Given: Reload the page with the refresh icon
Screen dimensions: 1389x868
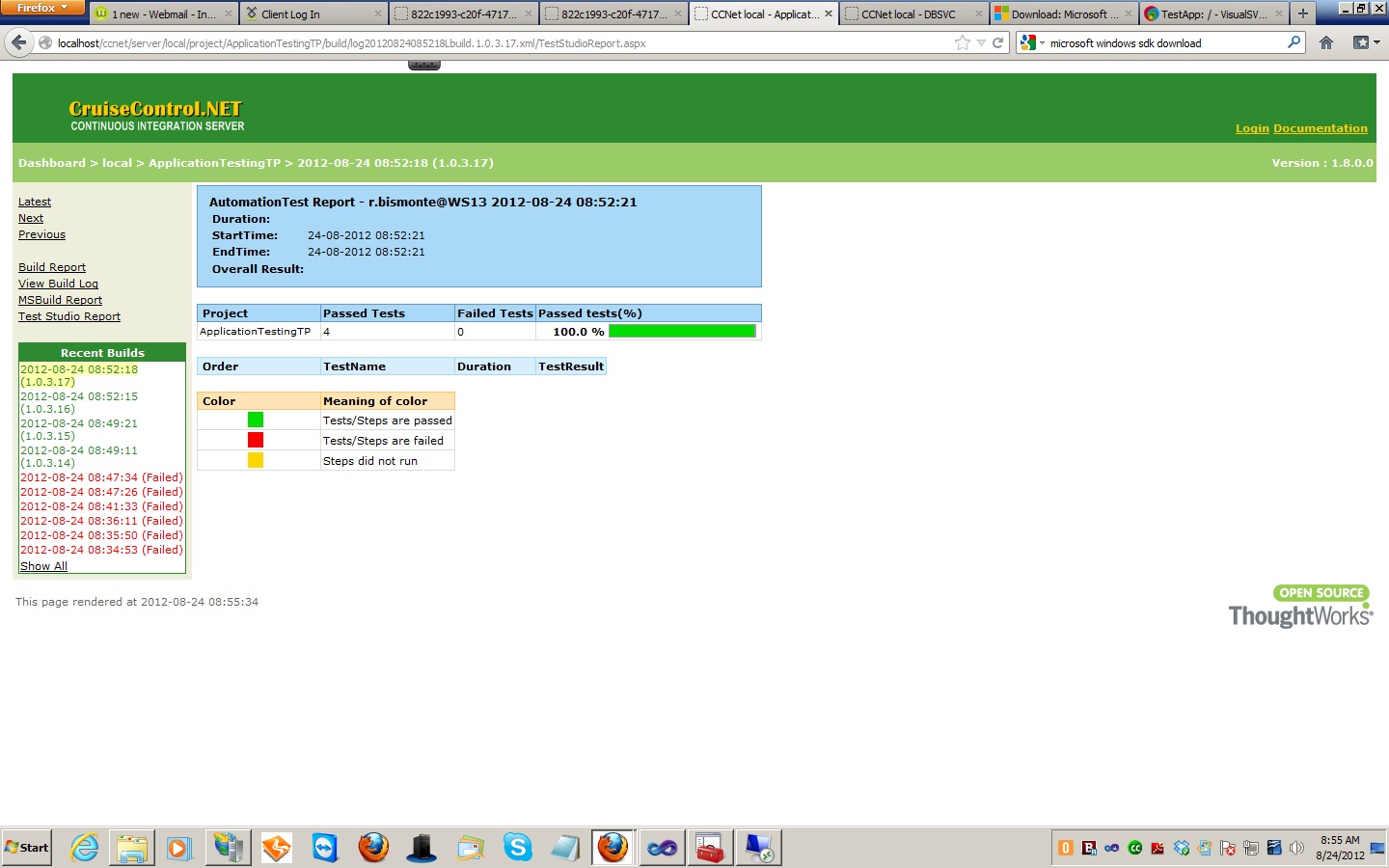Looking at the screenshot, I should [998, 42].
